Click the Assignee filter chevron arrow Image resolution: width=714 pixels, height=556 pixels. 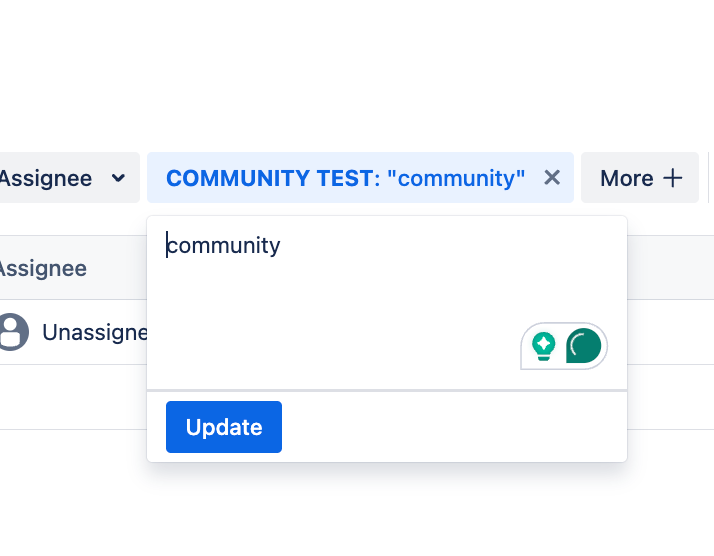pyautogui.click(x=118, y=178)
